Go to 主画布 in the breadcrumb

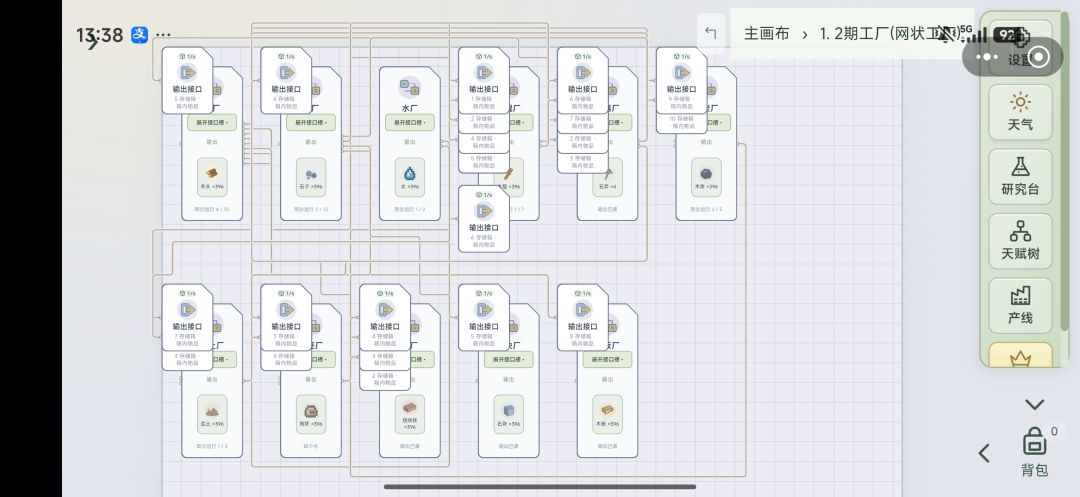click(767, 33)
